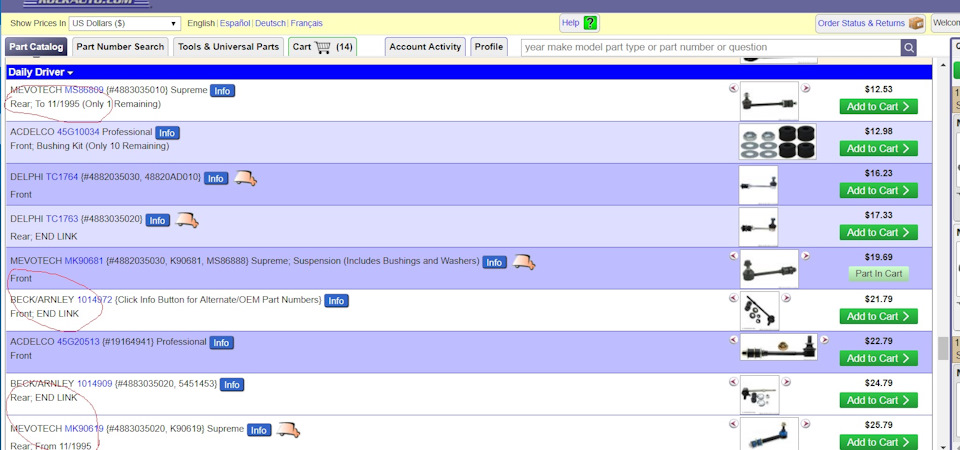Screen dimensions: 960x450
Task: Open the shopping cart icon with 14 items
Action: [323, 47]
